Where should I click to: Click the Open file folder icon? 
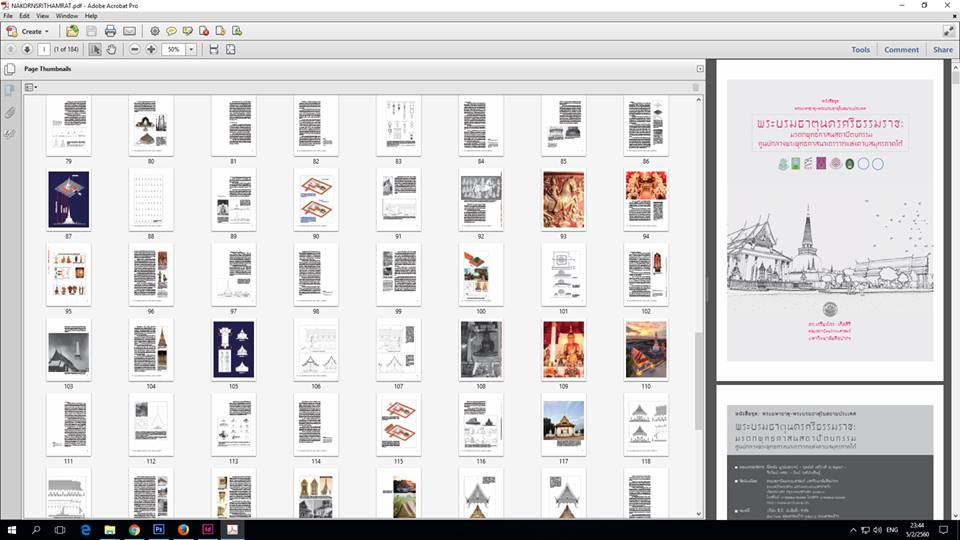tap(72, 31)
